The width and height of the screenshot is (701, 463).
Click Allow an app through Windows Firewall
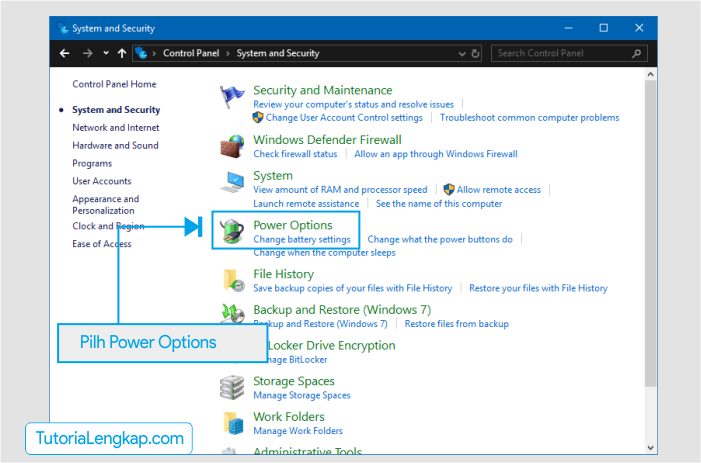[x=436, y=154]
